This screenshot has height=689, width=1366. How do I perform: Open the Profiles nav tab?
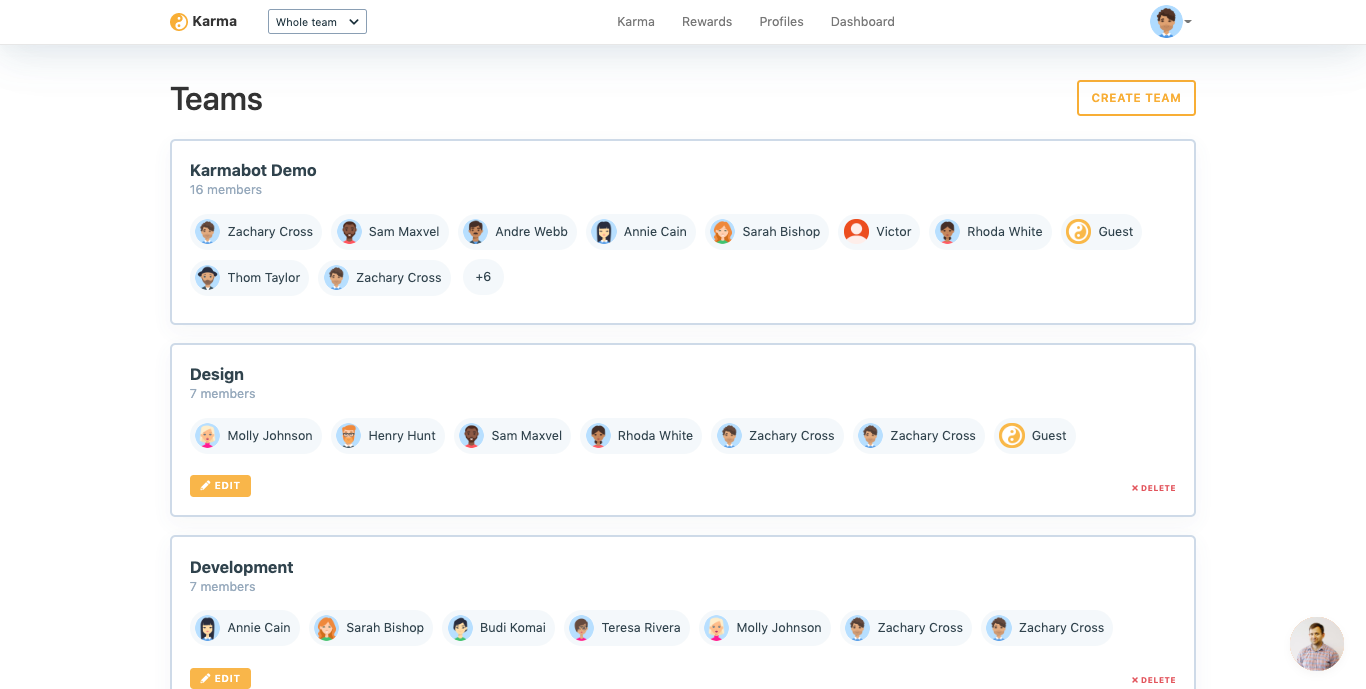click(781, 22)
